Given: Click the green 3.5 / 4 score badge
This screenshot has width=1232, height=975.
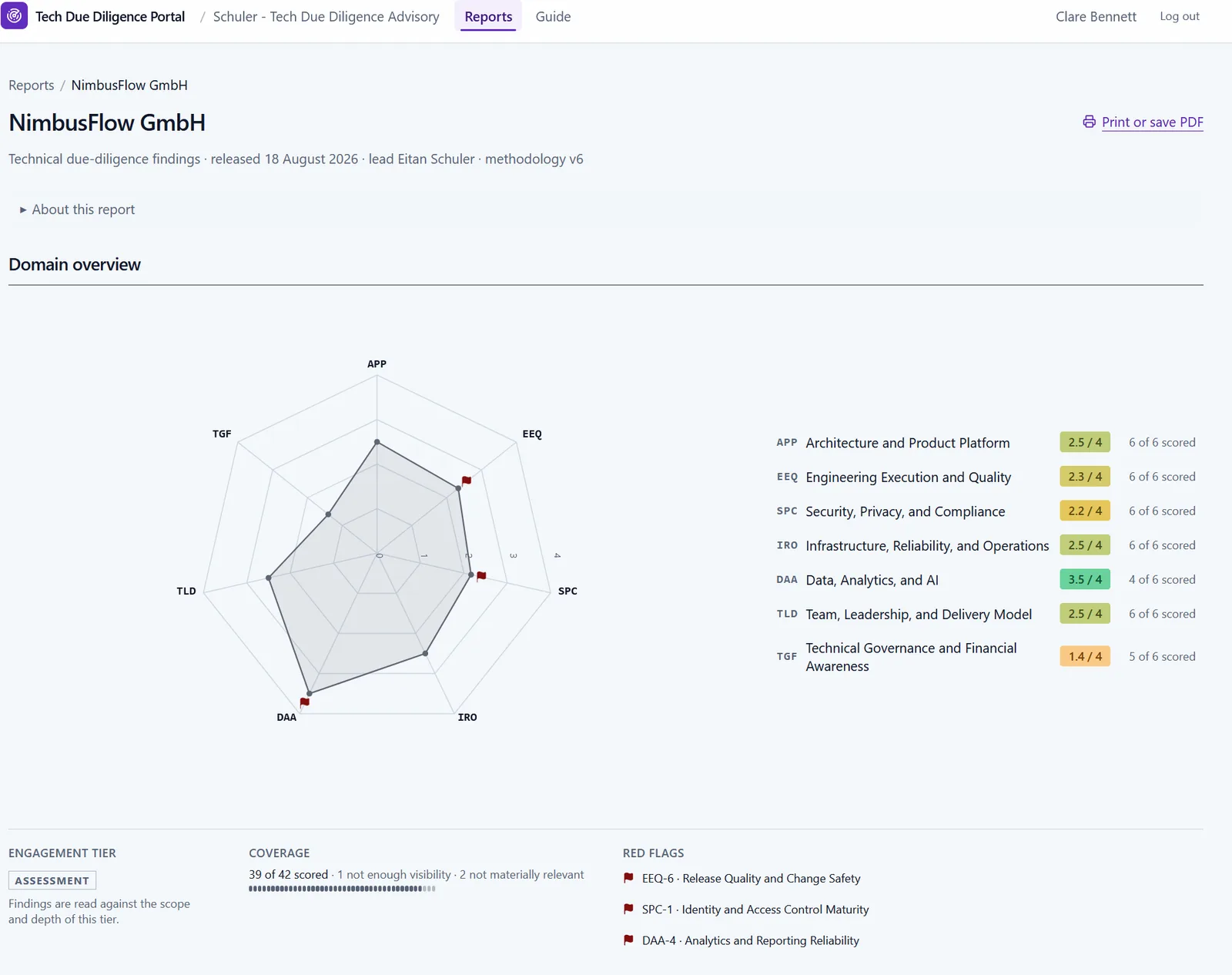Looking at the screenshot, I should 1085,579.
